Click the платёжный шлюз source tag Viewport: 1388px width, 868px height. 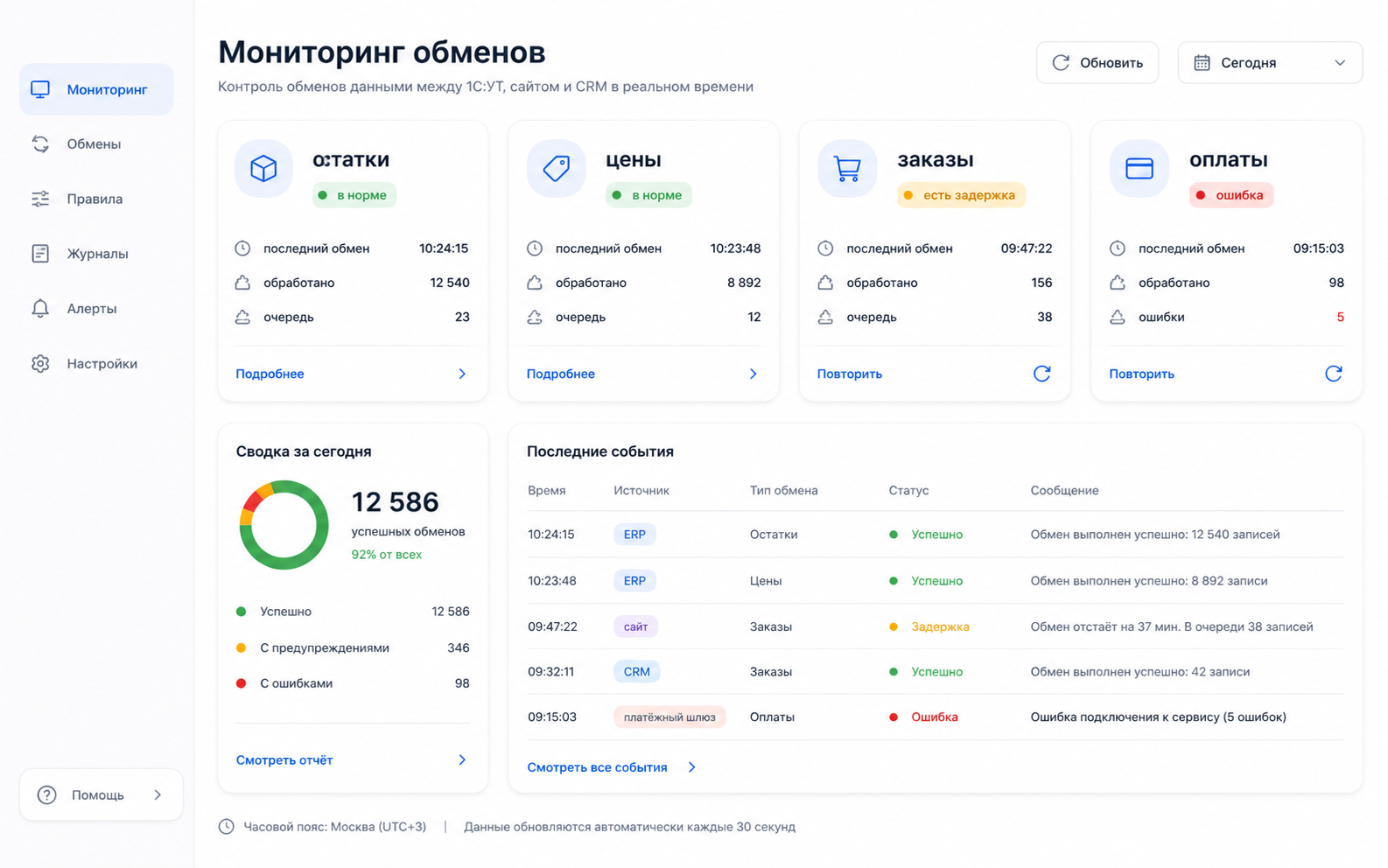click(669, 717)
